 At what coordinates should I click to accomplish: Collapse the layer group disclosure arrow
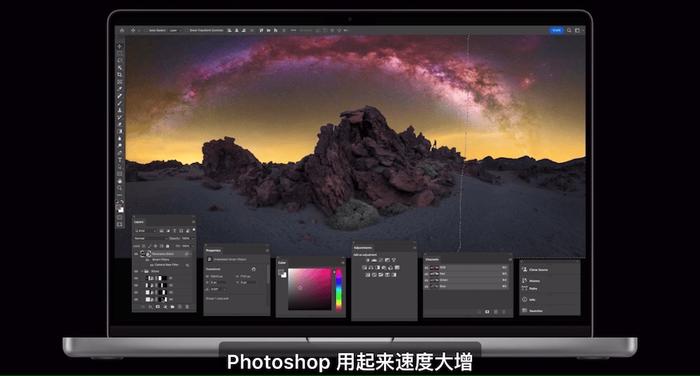[142, 271]
